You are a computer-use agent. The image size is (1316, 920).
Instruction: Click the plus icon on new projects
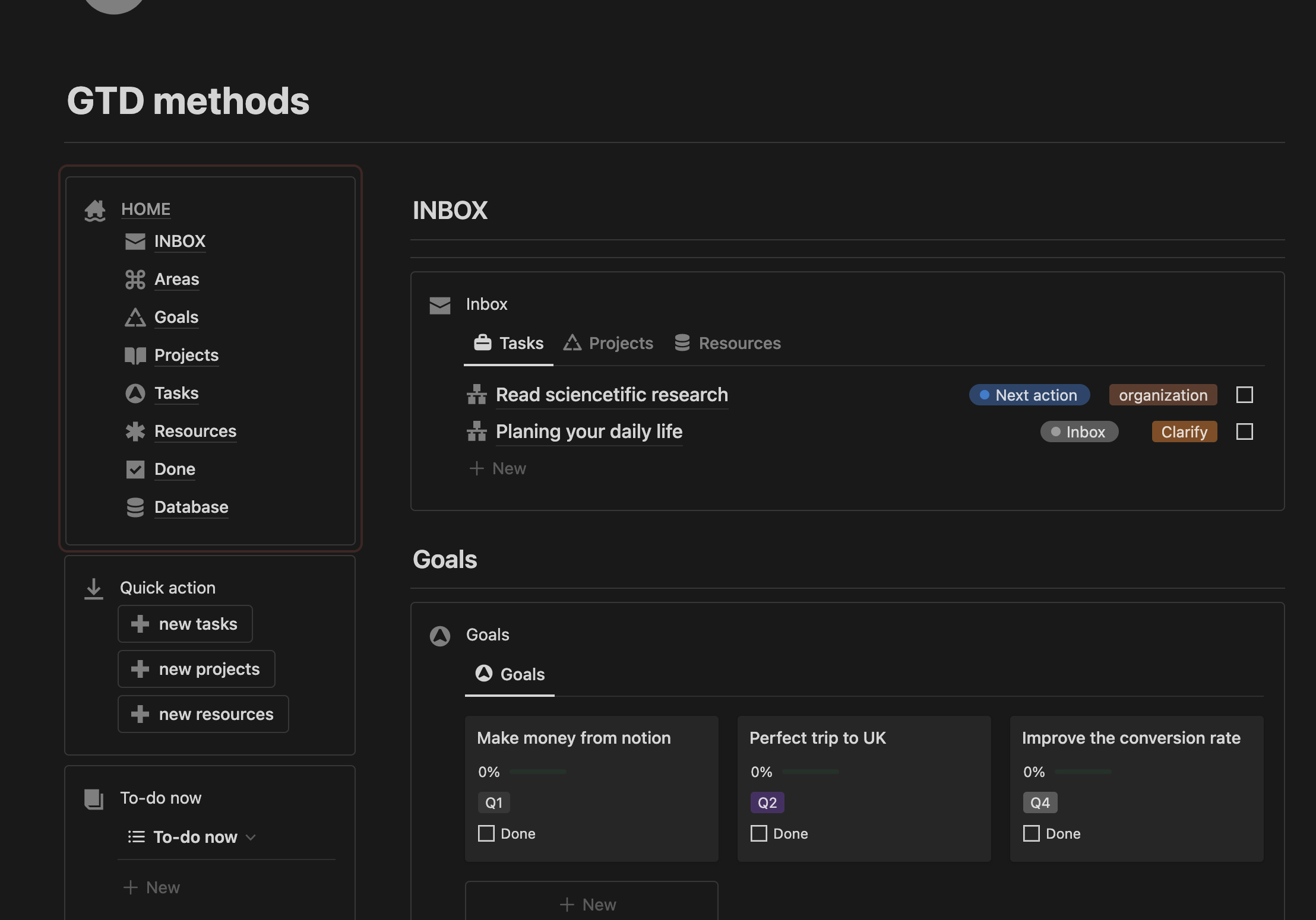[140, 669]
